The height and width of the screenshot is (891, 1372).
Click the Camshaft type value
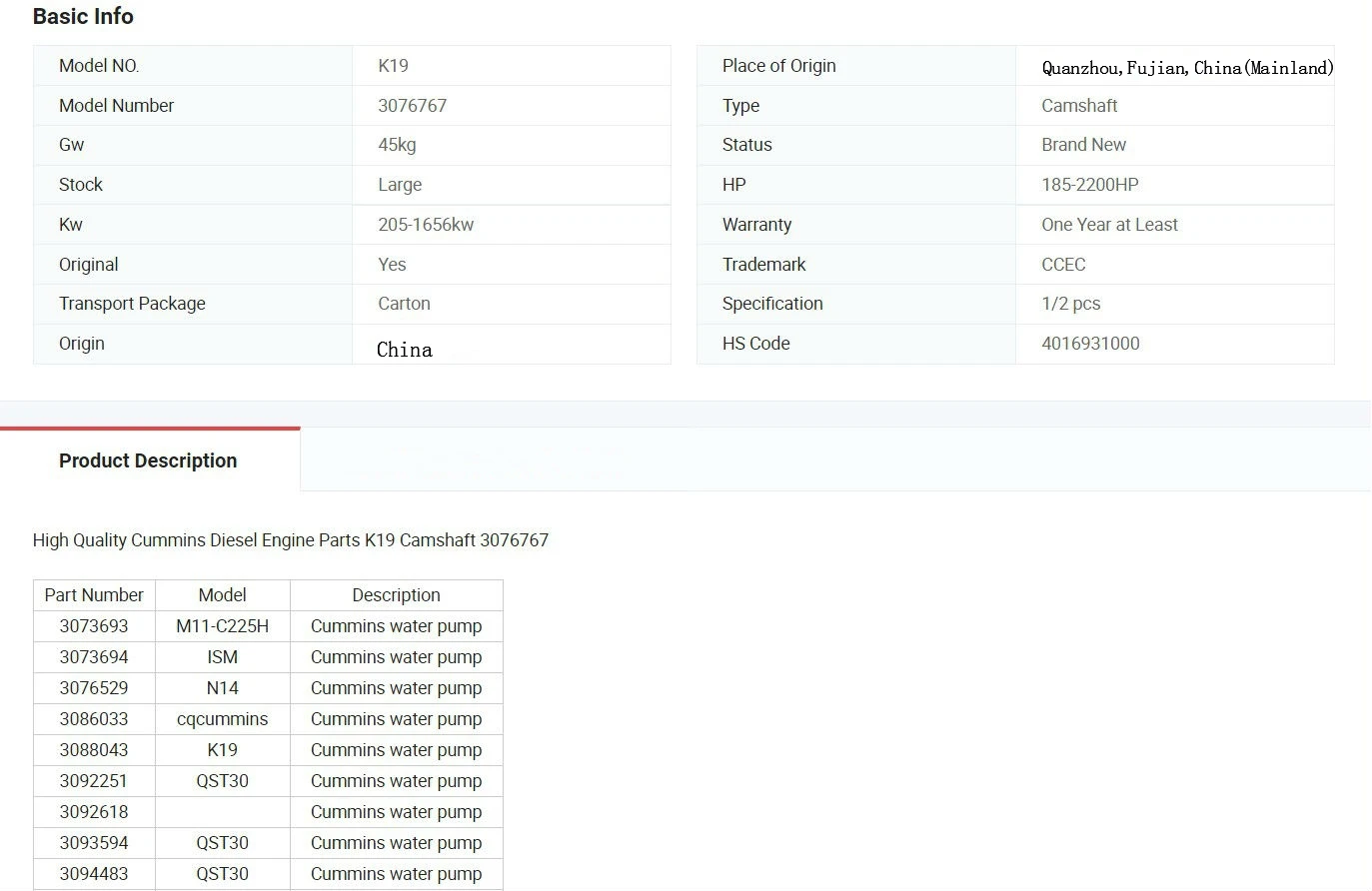[x=1079, y=106]
